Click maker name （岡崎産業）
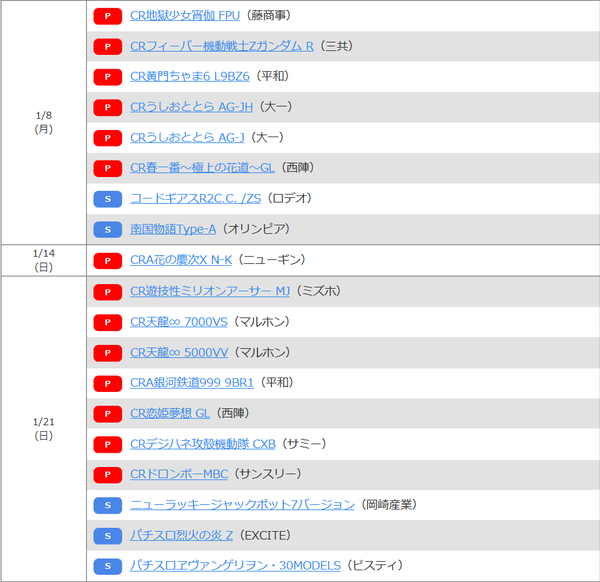The image size is (600, 582). (x=389, y=505)
